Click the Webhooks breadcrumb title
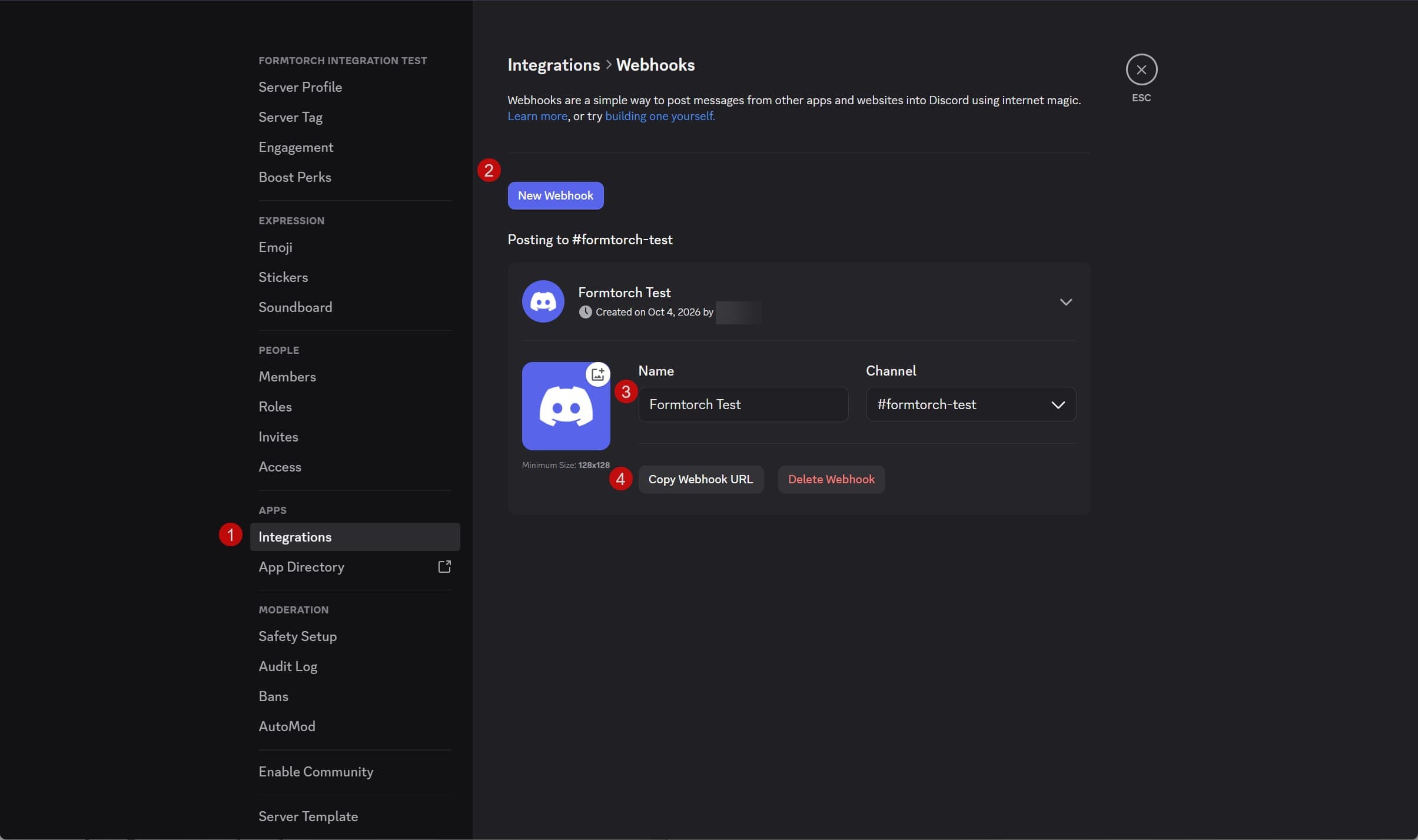This screenshot has width=1418, height=840. [655, 65]
